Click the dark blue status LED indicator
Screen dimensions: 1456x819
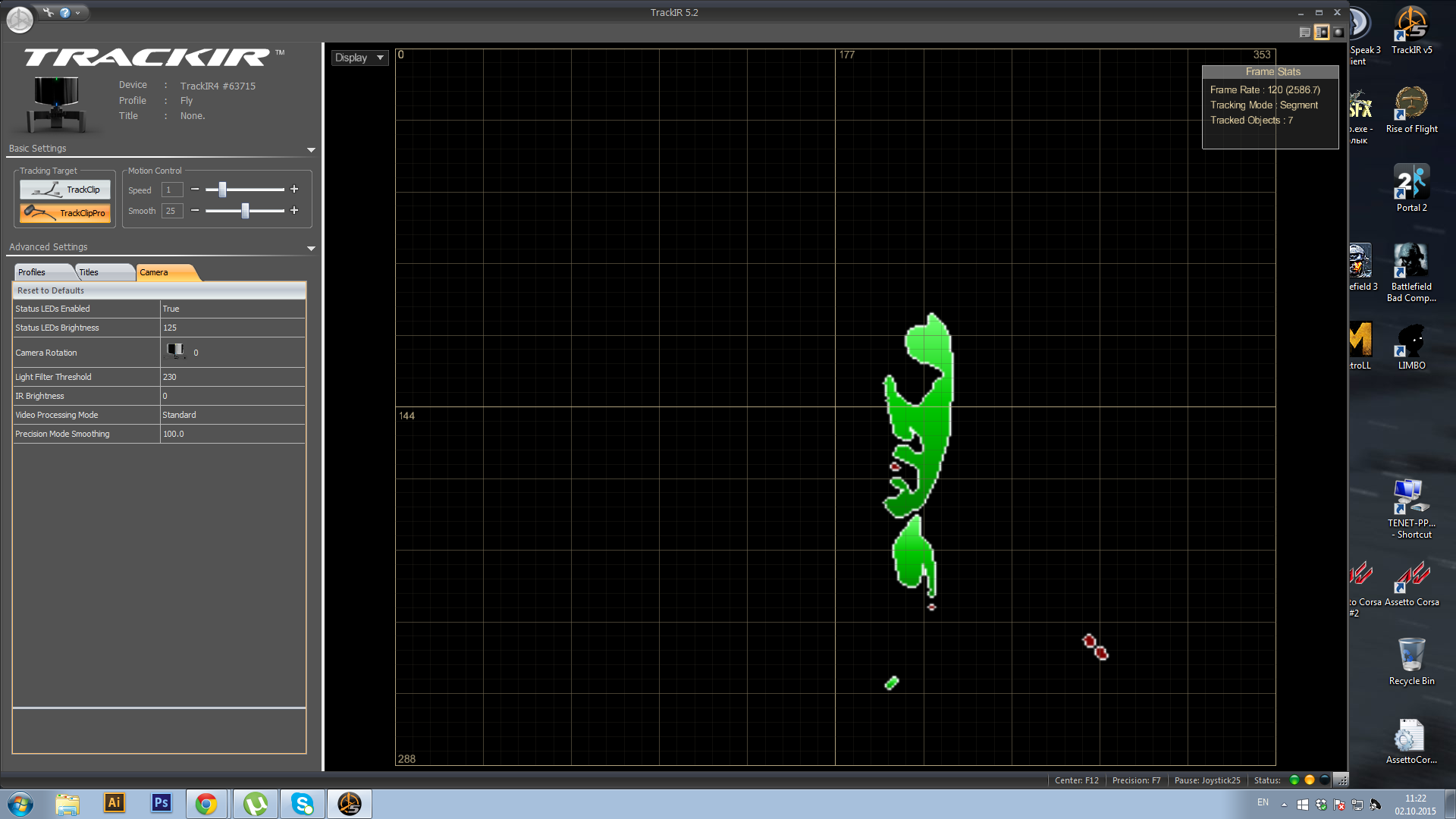point(1325,780)
